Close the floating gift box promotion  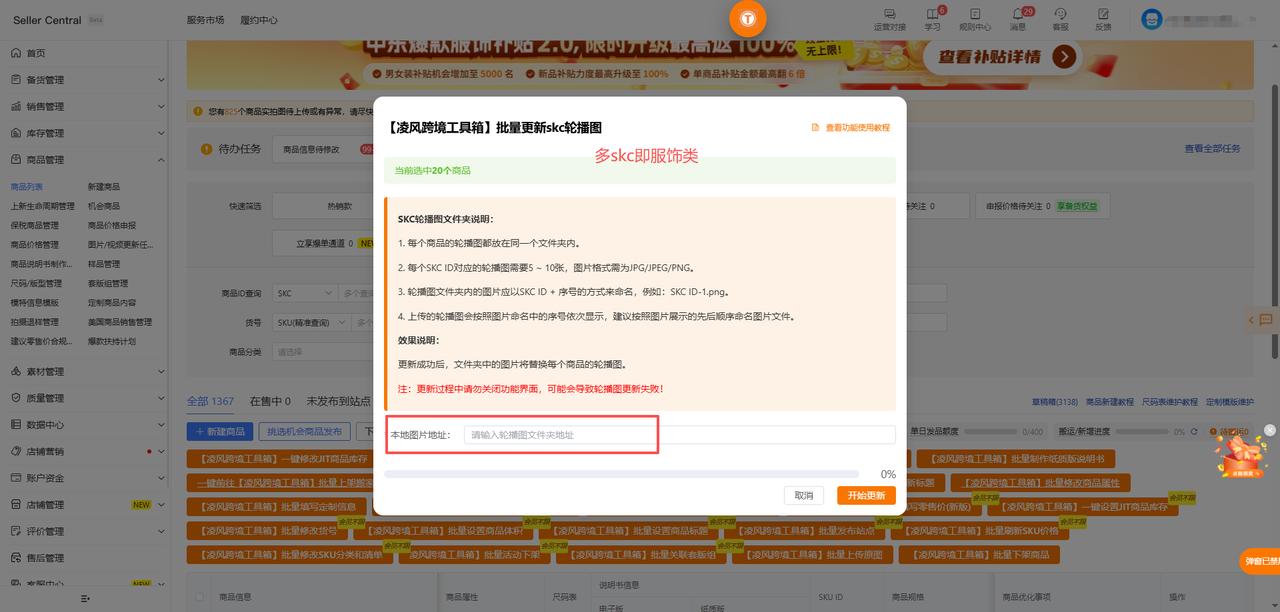click(1270, 430)
